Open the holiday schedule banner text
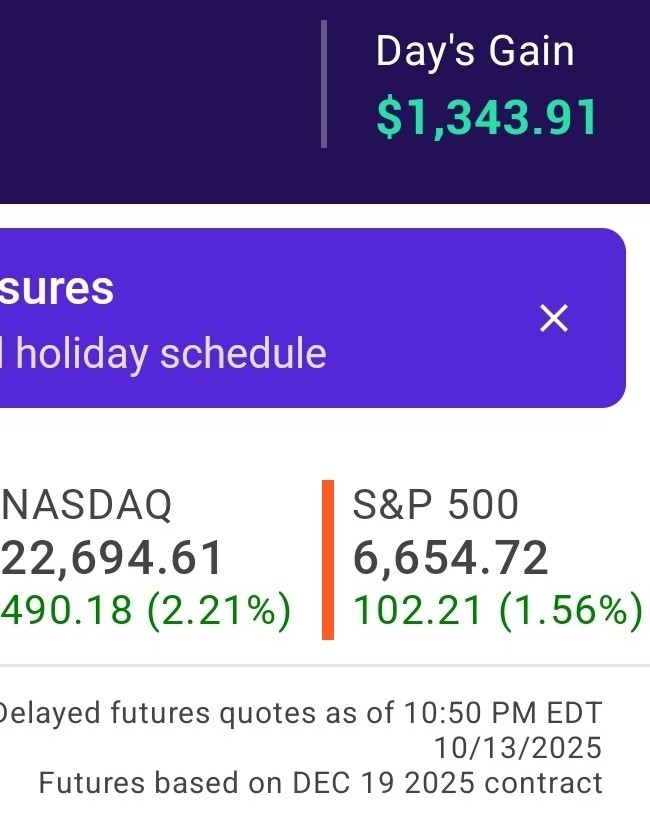650x819 pixels. [x=165, y=354]
